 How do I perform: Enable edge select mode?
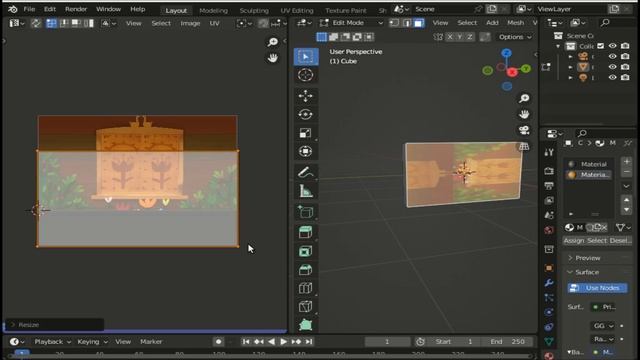pos(407,23)
